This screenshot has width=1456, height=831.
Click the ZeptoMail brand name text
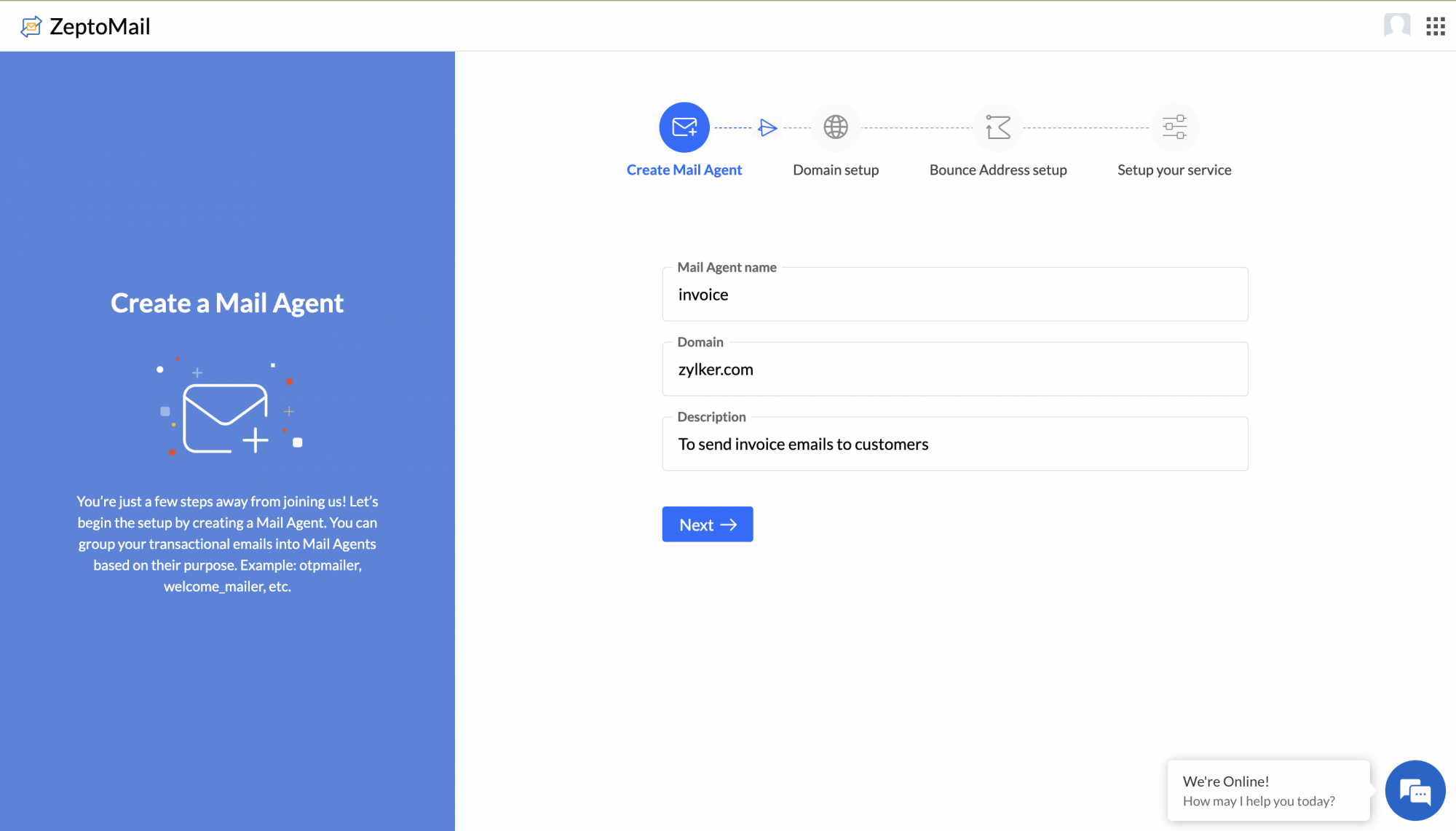[x=100, y=27]
